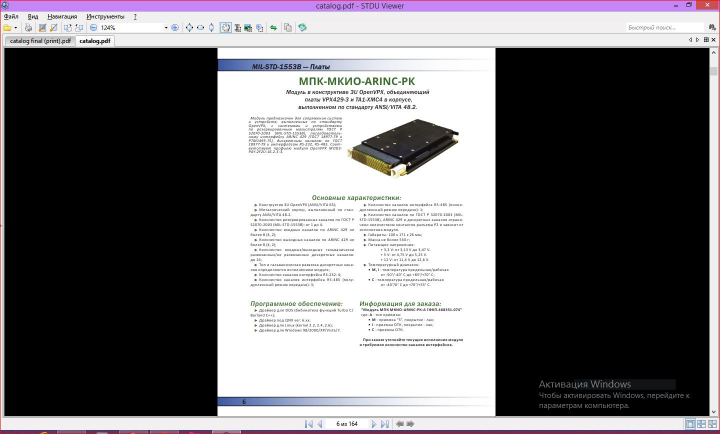Print the document using the printer icon
This screenshot has width=720, height=434.
(28, 28)
